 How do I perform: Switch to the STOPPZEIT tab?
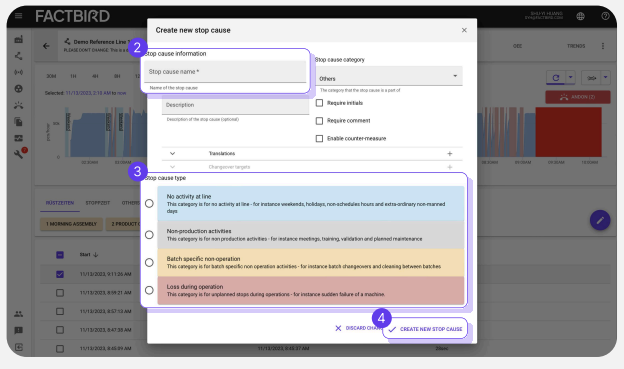(x=98, y=203)
